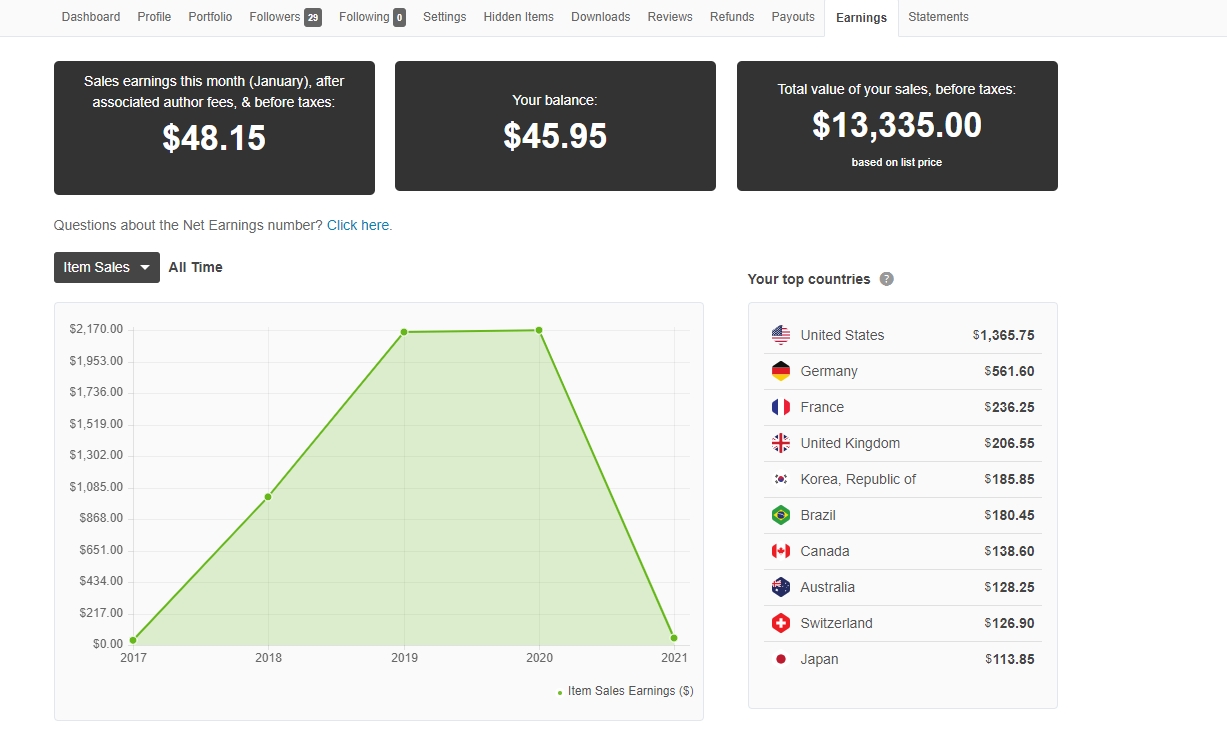Viewport: 1227px width, 735px height.
Task: Open the Item Sales dropdown
Action: (106, 267)
